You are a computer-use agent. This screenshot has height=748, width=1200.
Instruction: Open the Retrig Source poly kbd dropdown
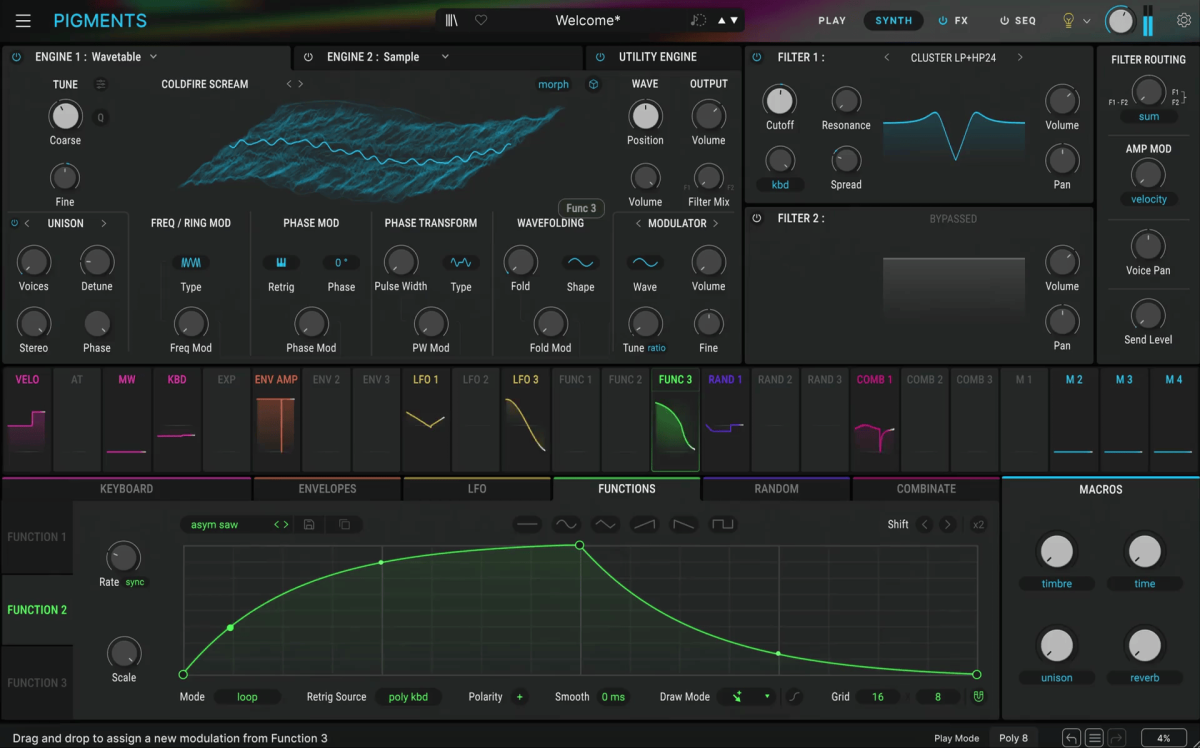[408, 697]
